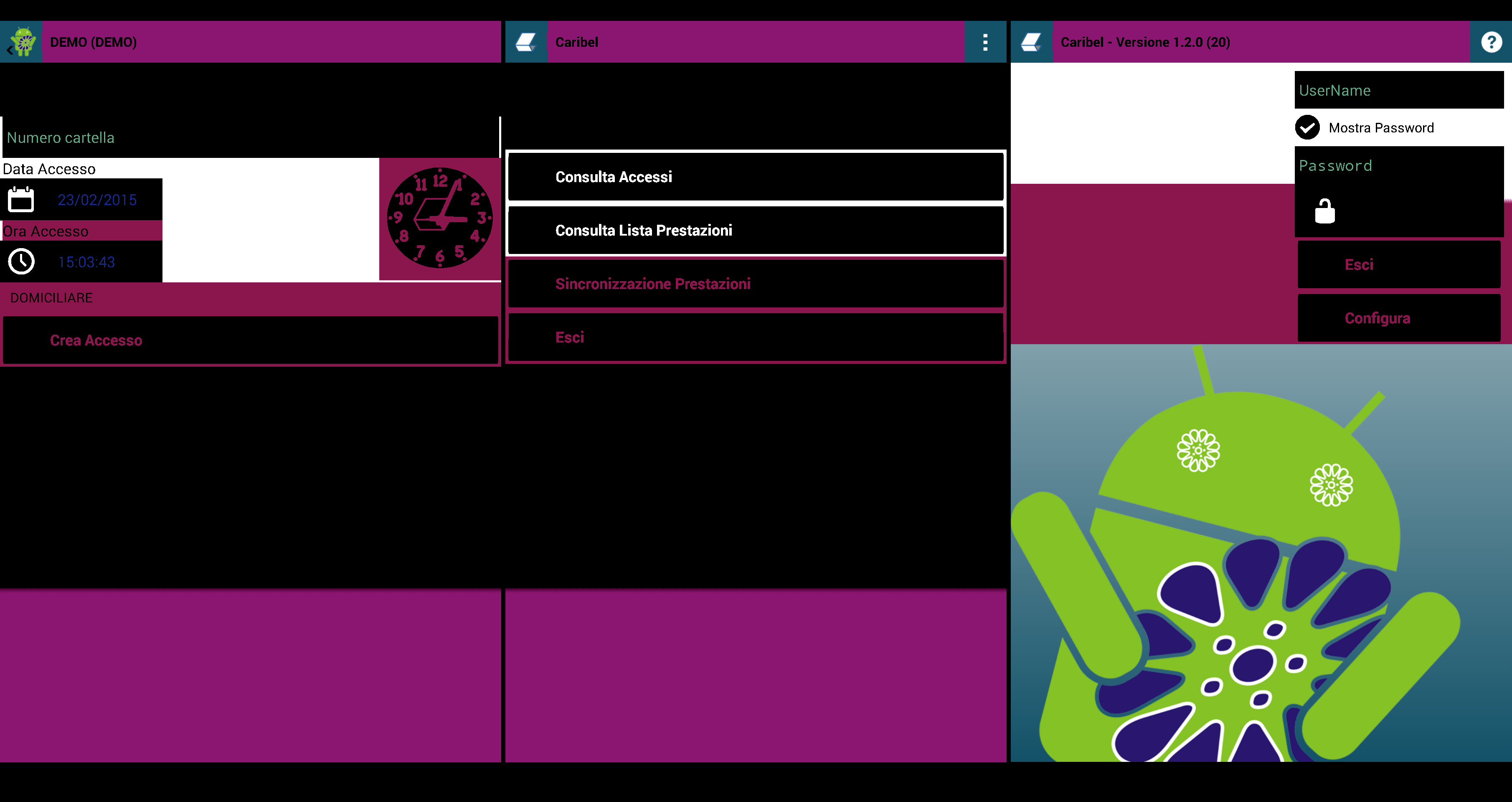Viewport: 1512px width, 802px height.
Task: Click the Numero cartella input field
Action: click(251, 137)
